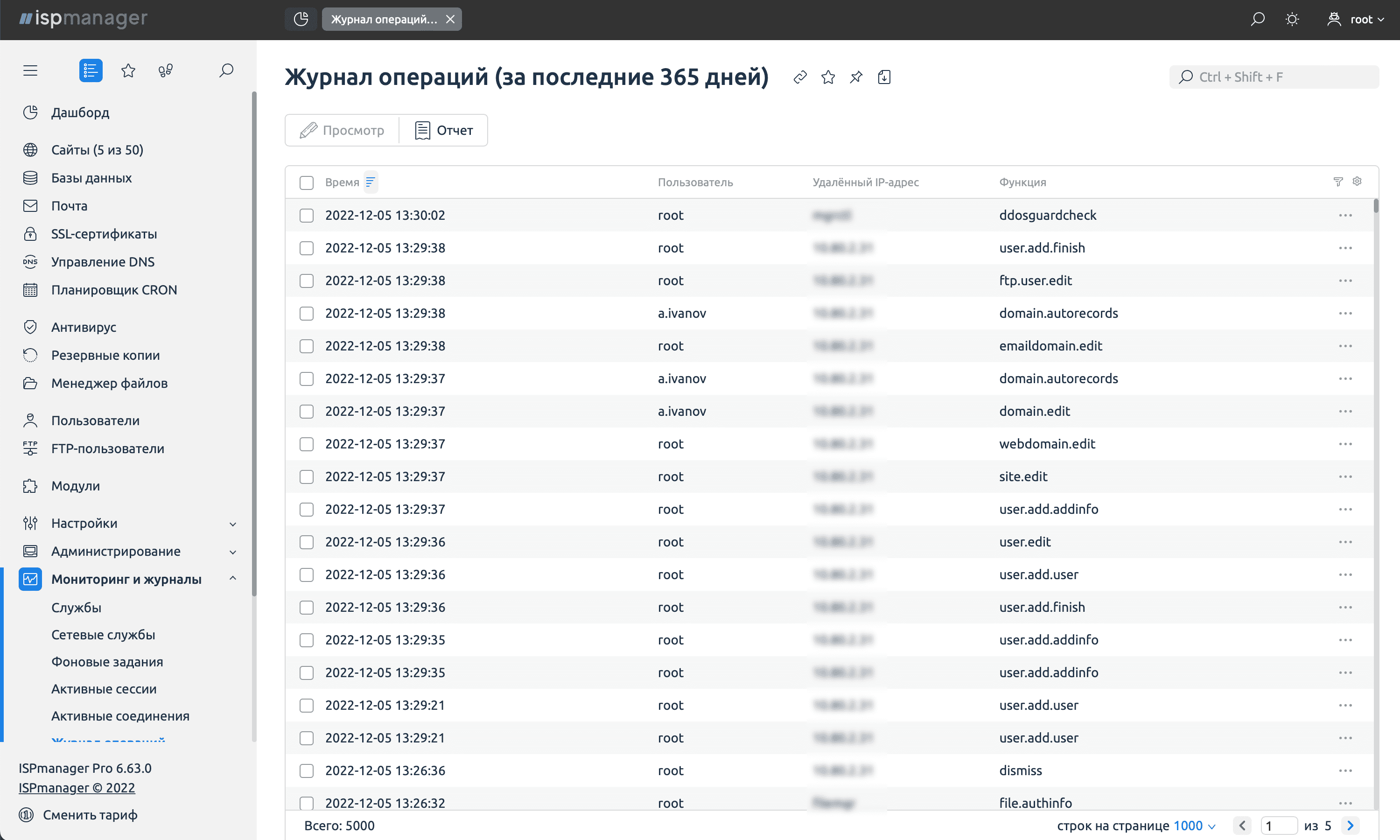Screen dimensions: 1400x840
Task: Open the rows per page 1000 dropdown
Action: coord(1194,826)
